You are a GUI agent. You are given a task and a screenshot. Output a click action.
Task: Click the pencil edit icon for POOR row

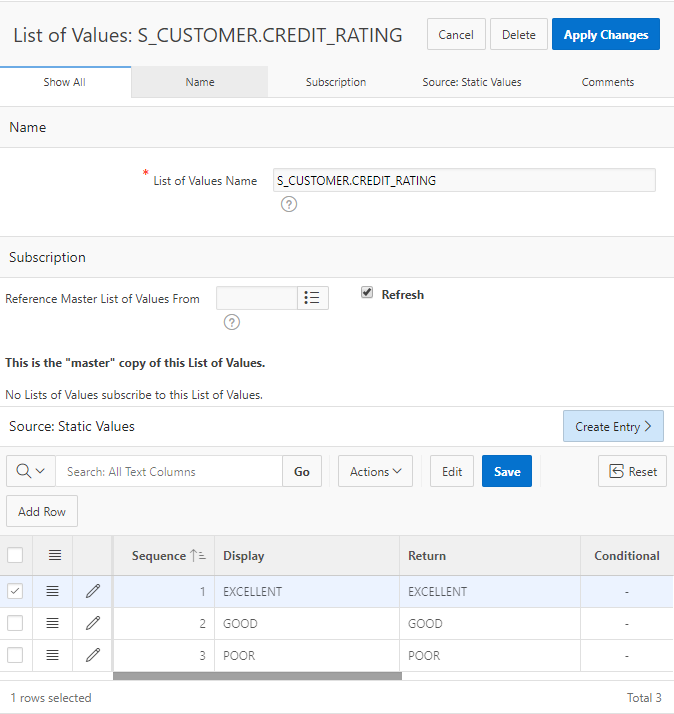[93, 655]
